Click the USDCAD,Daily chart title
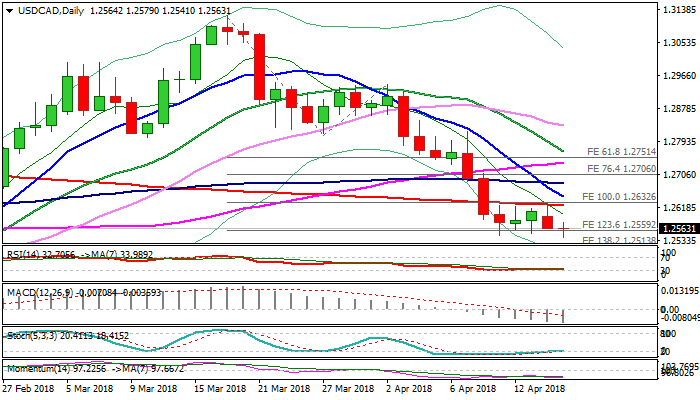The height and width of the screenshot is (400, 700). pyautogui.click(x=40, y=11)
